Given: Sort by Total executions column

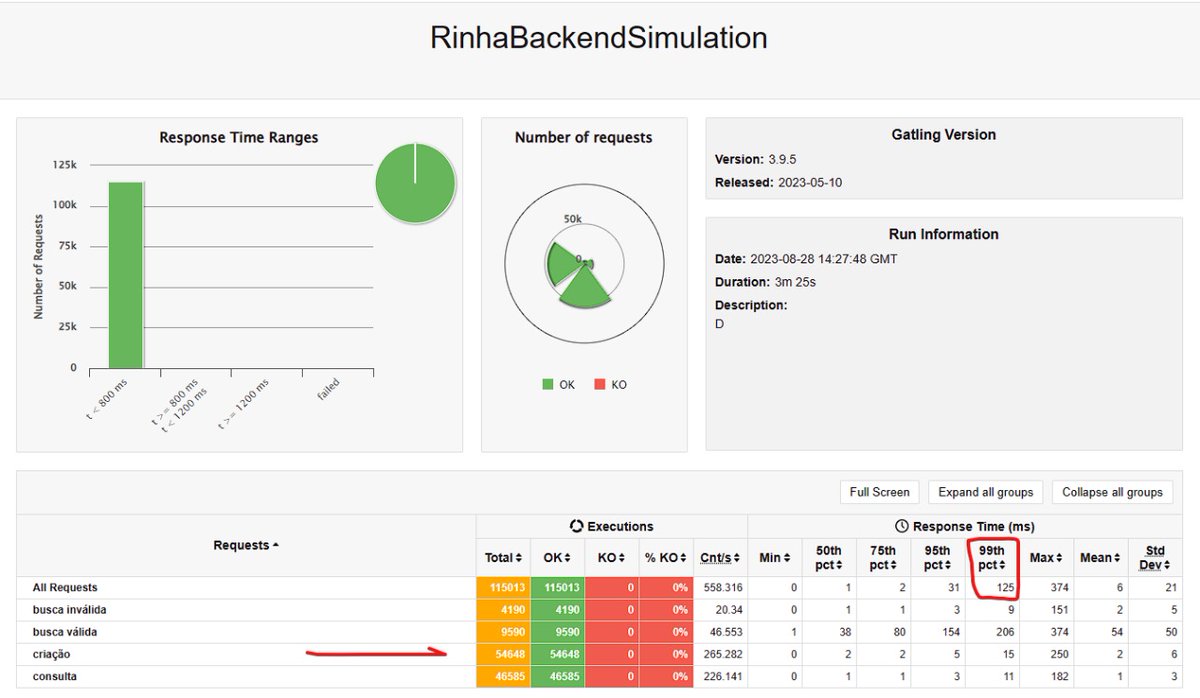Looking at the screenshot, I should 503,557.
